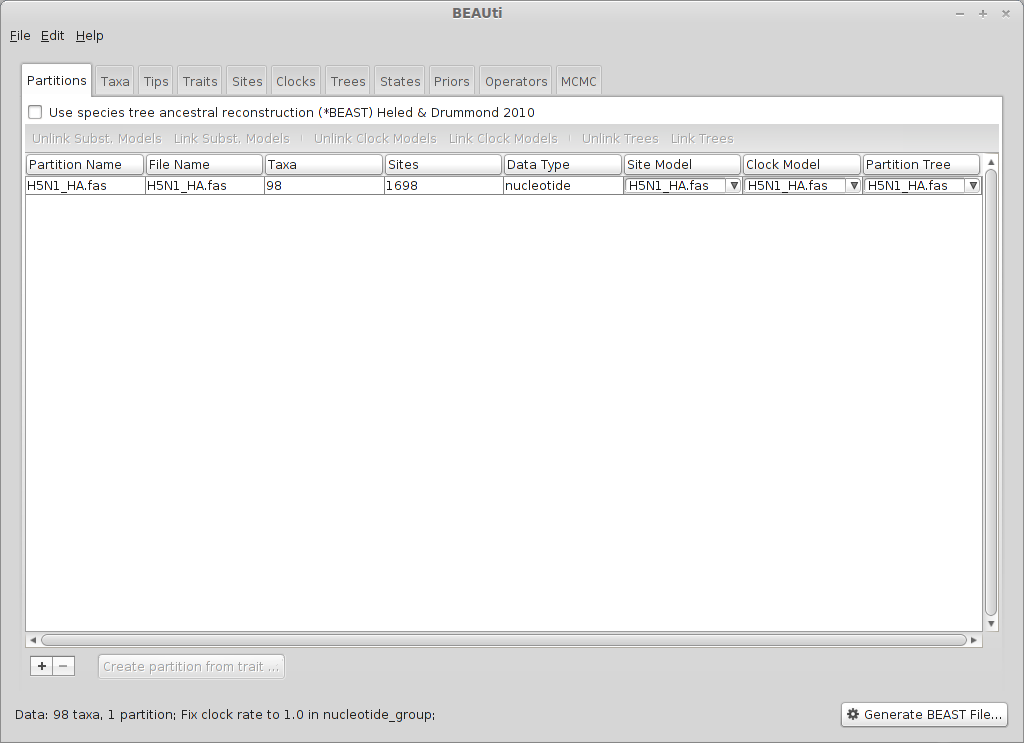
Task: Click the Sites column header
Action: pyautogui.click(x=443, y=165)
